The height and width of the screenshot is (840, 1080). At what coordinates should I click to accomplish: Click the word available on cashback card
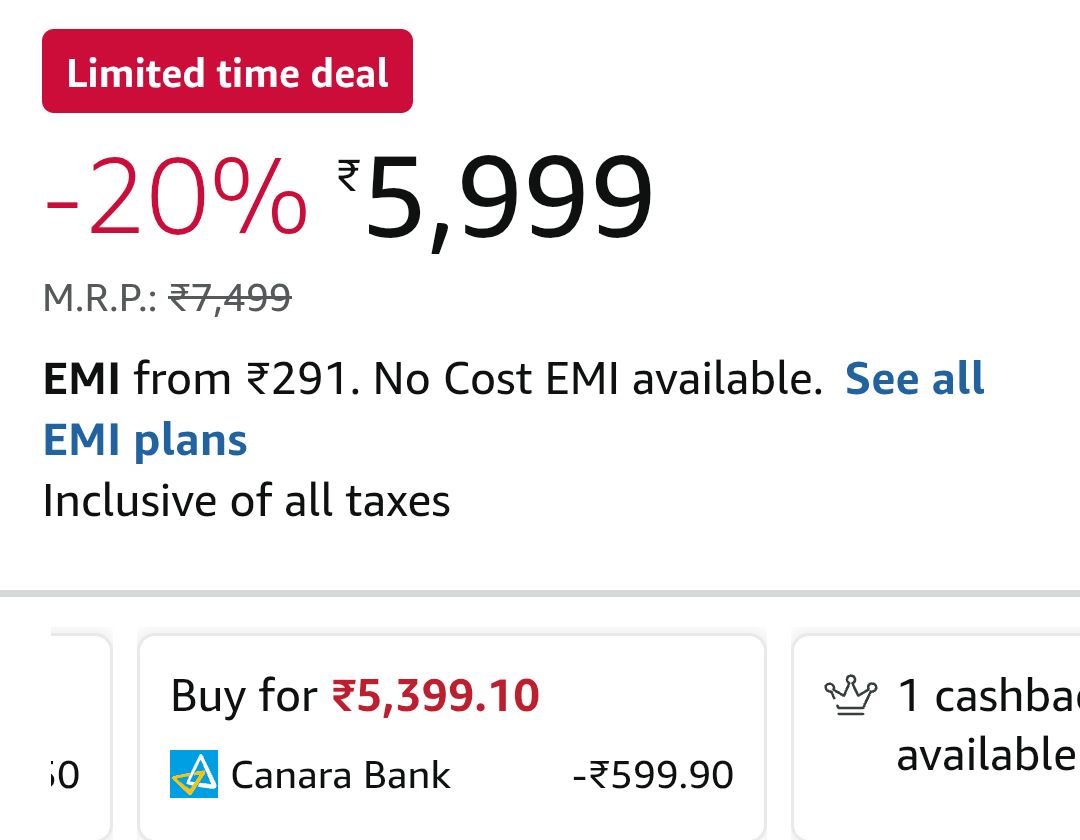[x=985, y=755]
